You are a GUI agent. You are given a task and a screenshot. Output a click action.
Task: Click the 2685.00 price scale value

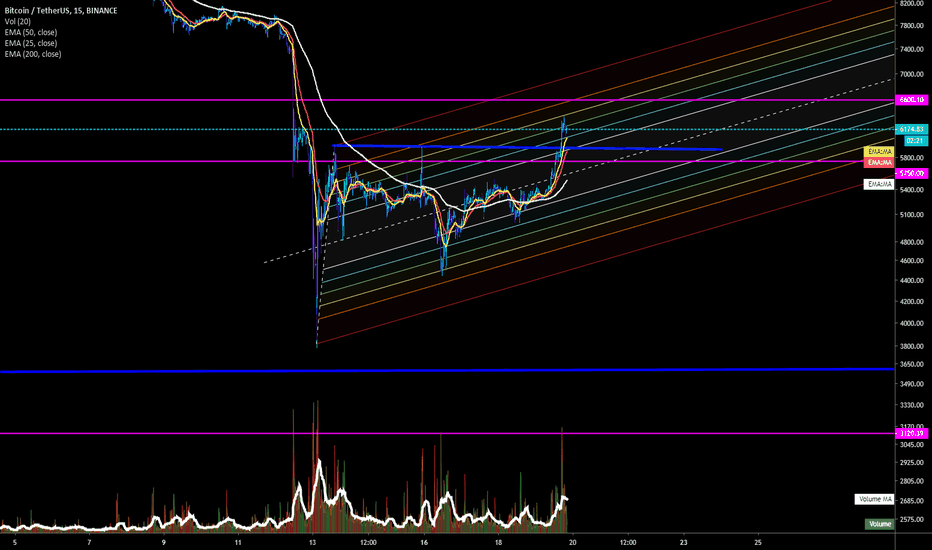point(912,501)
